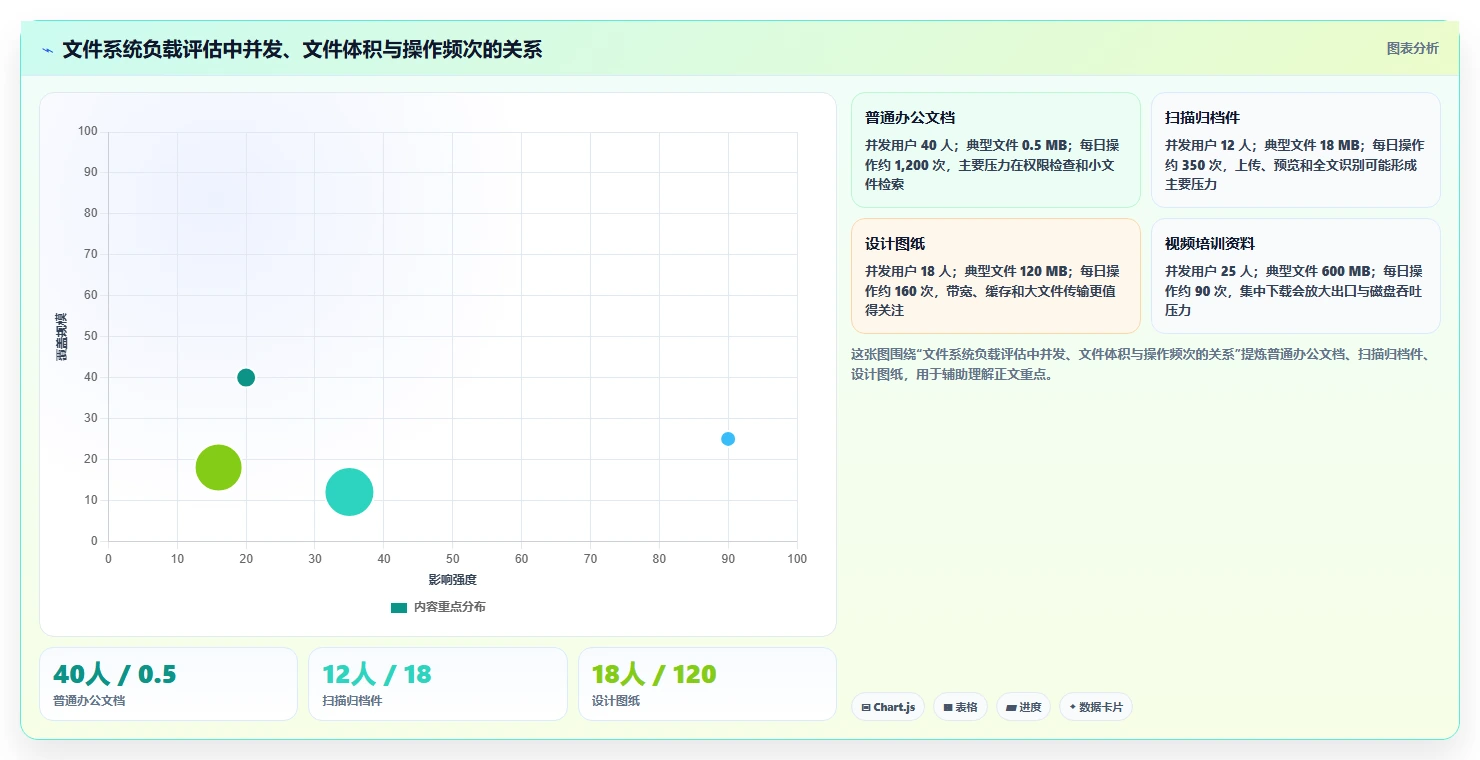Click the y-axis tick label 100
This screenshot has height=760, width=1480.
tap(88, 131)
